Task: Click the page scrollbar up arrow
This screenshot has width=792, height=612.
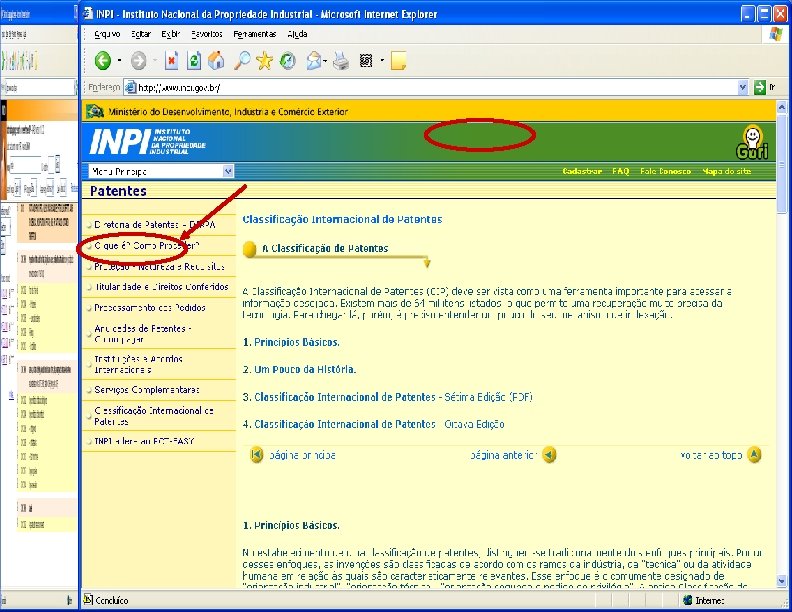Action: [x=781, y=107]
